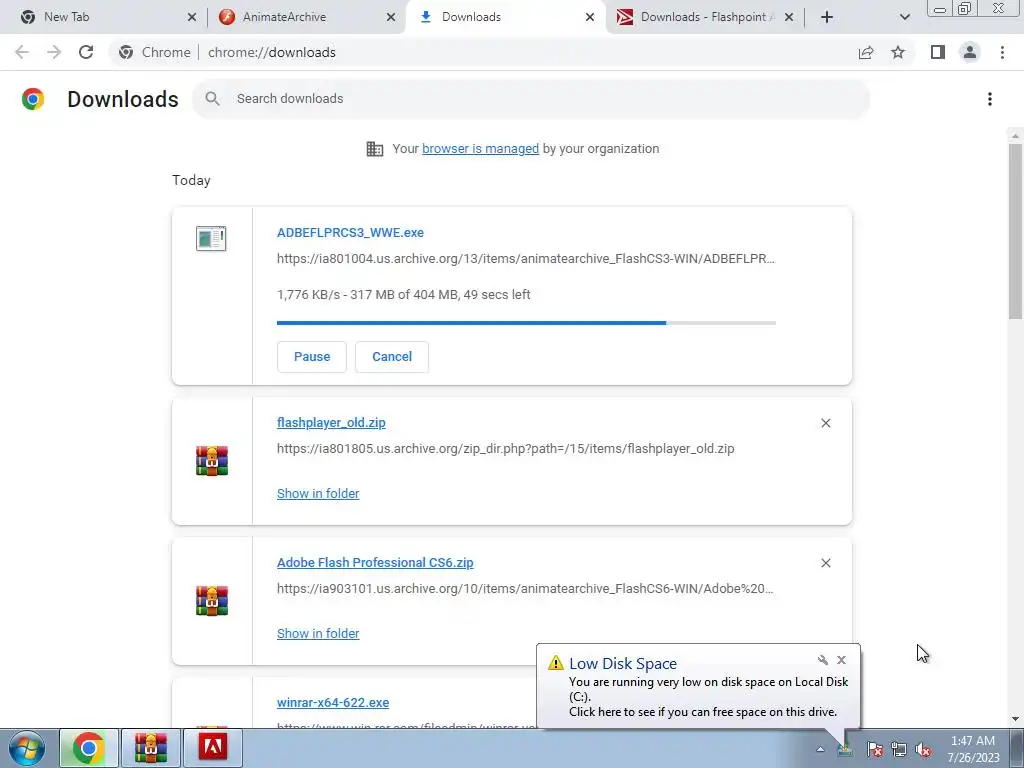Viewport: 1024px width, 768px height.
Task: Open Adobe application from taskbar
Action: click(213, 748)
